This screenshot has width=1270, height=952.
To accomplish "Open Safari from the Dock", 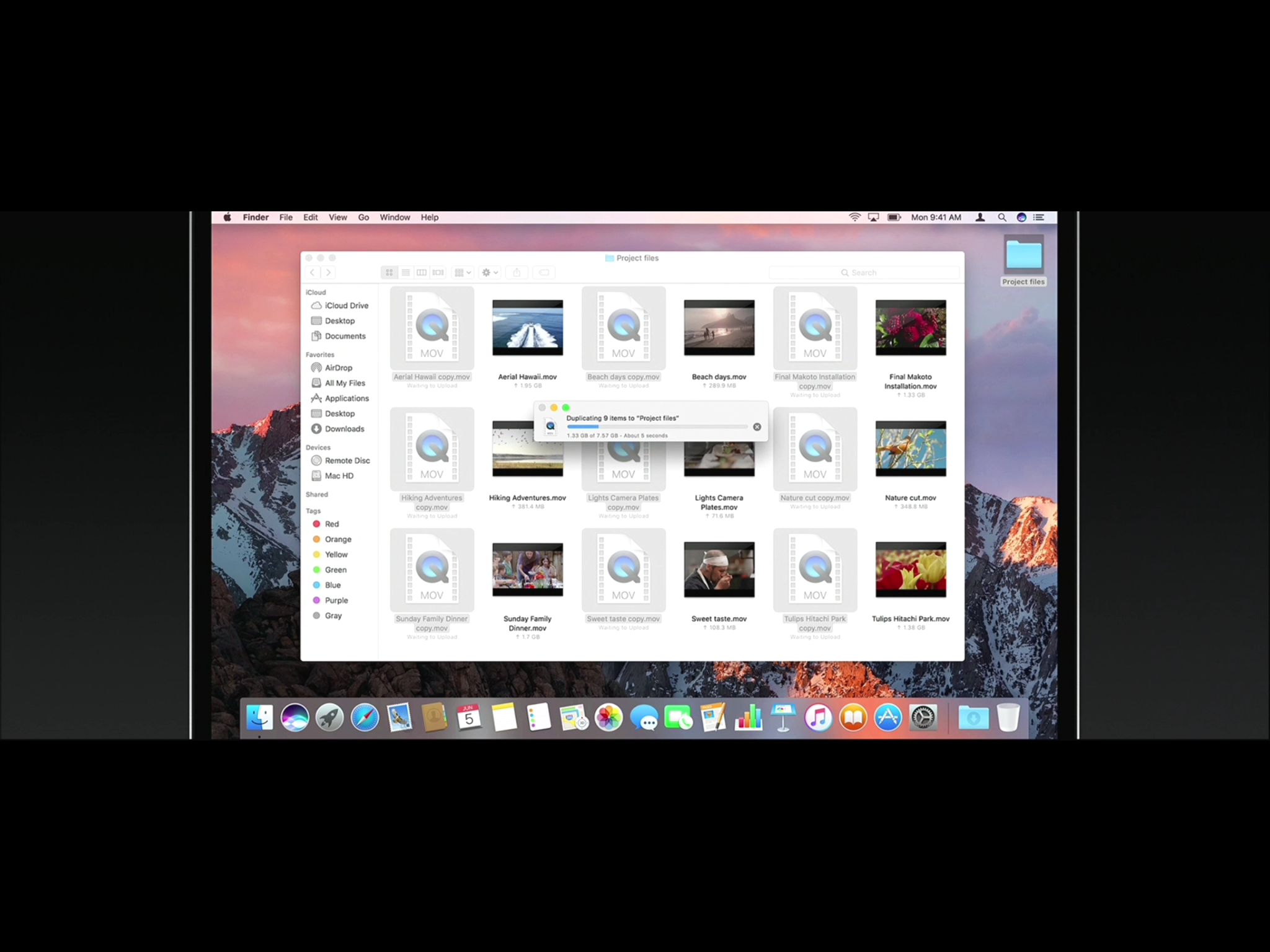I will coord(365,718).
